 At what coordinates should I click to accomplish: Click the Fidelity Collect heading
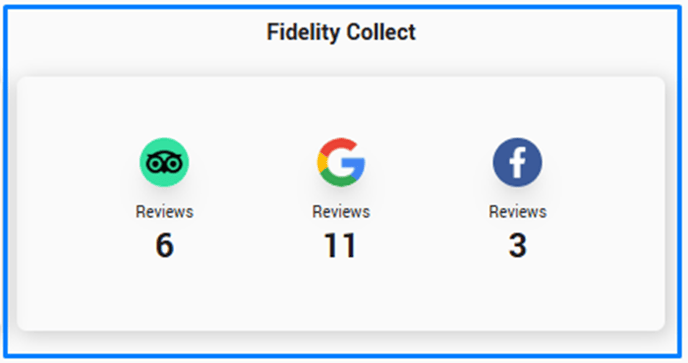(341, 32)
